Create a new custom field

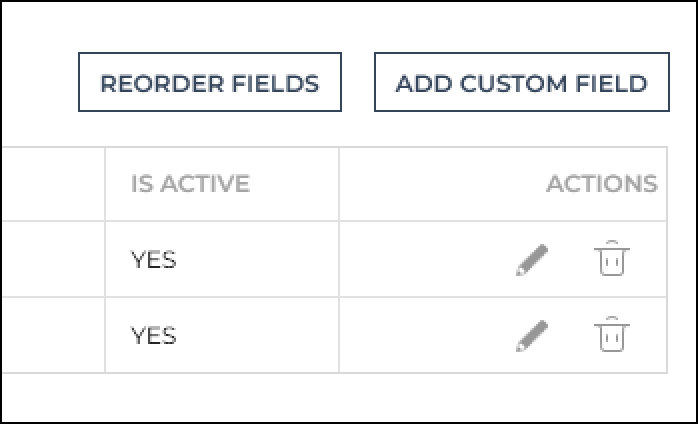coord(522,82)
